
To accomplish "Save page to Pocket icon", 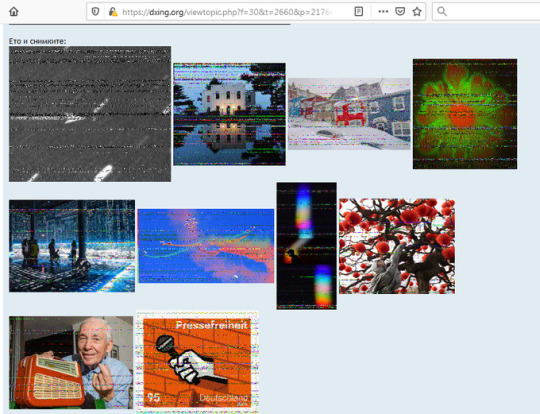I will [400, 12].
